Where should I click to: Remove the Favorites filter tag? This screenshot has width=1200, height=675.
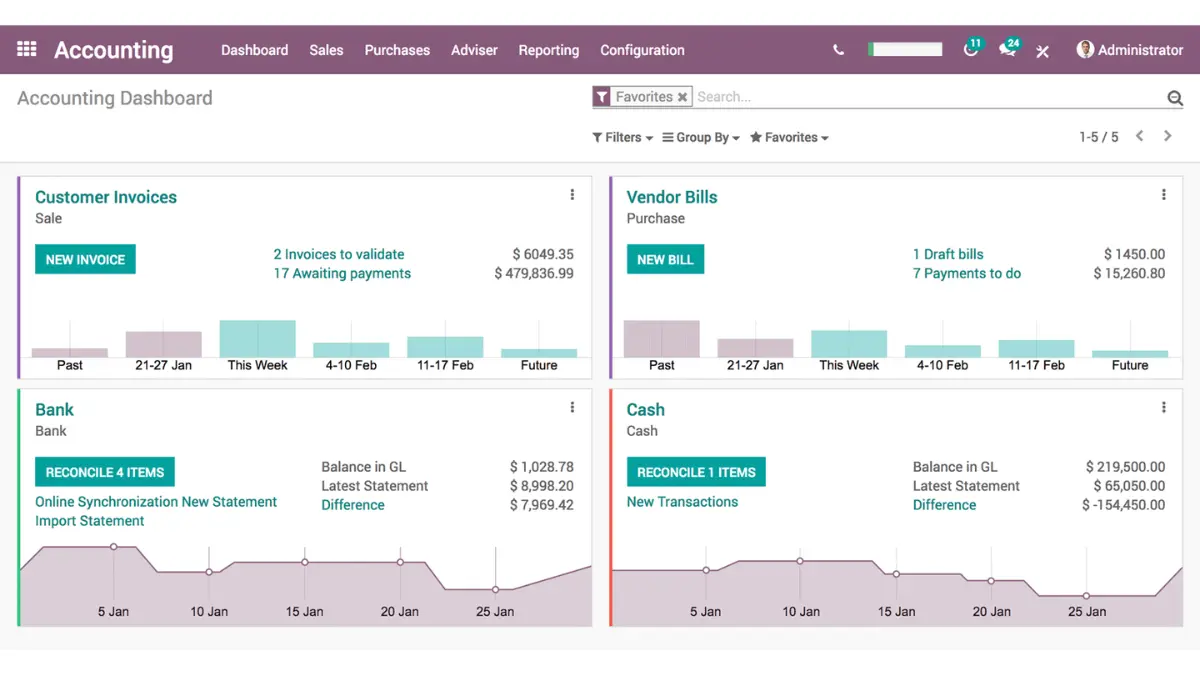click(682, 97)
